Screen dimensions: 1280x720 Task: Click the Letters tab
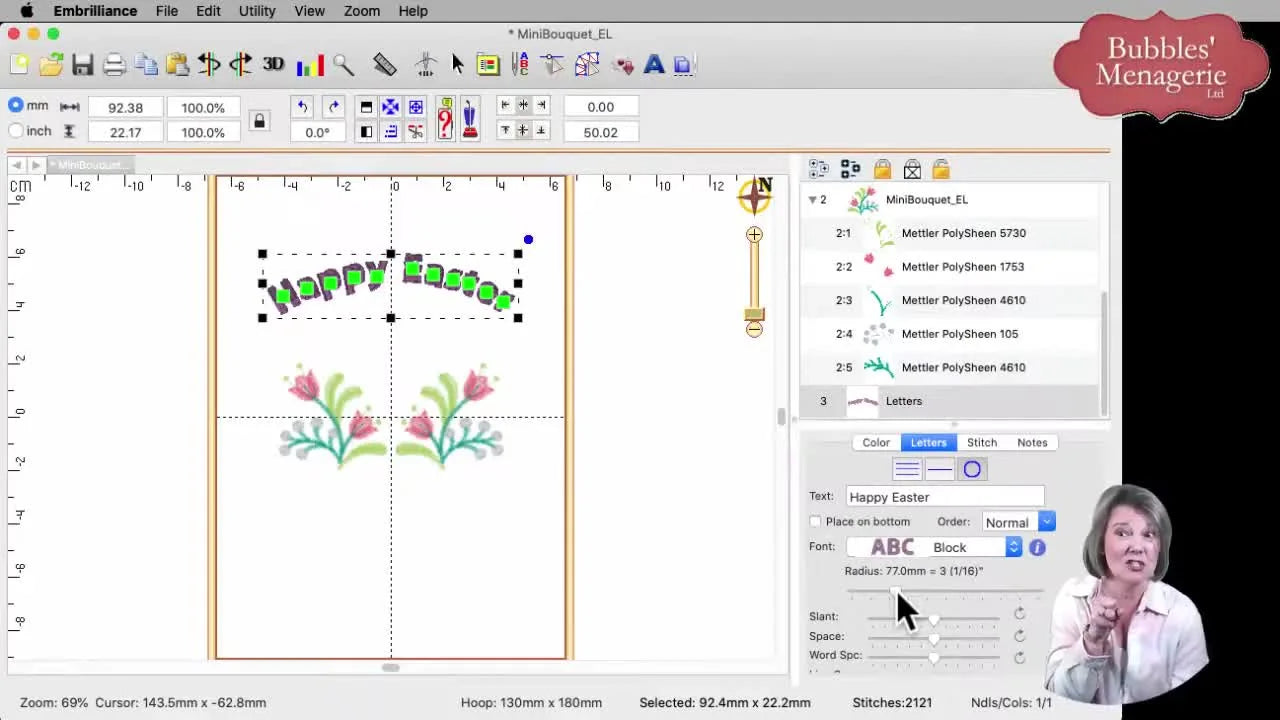tap(928, 442)
